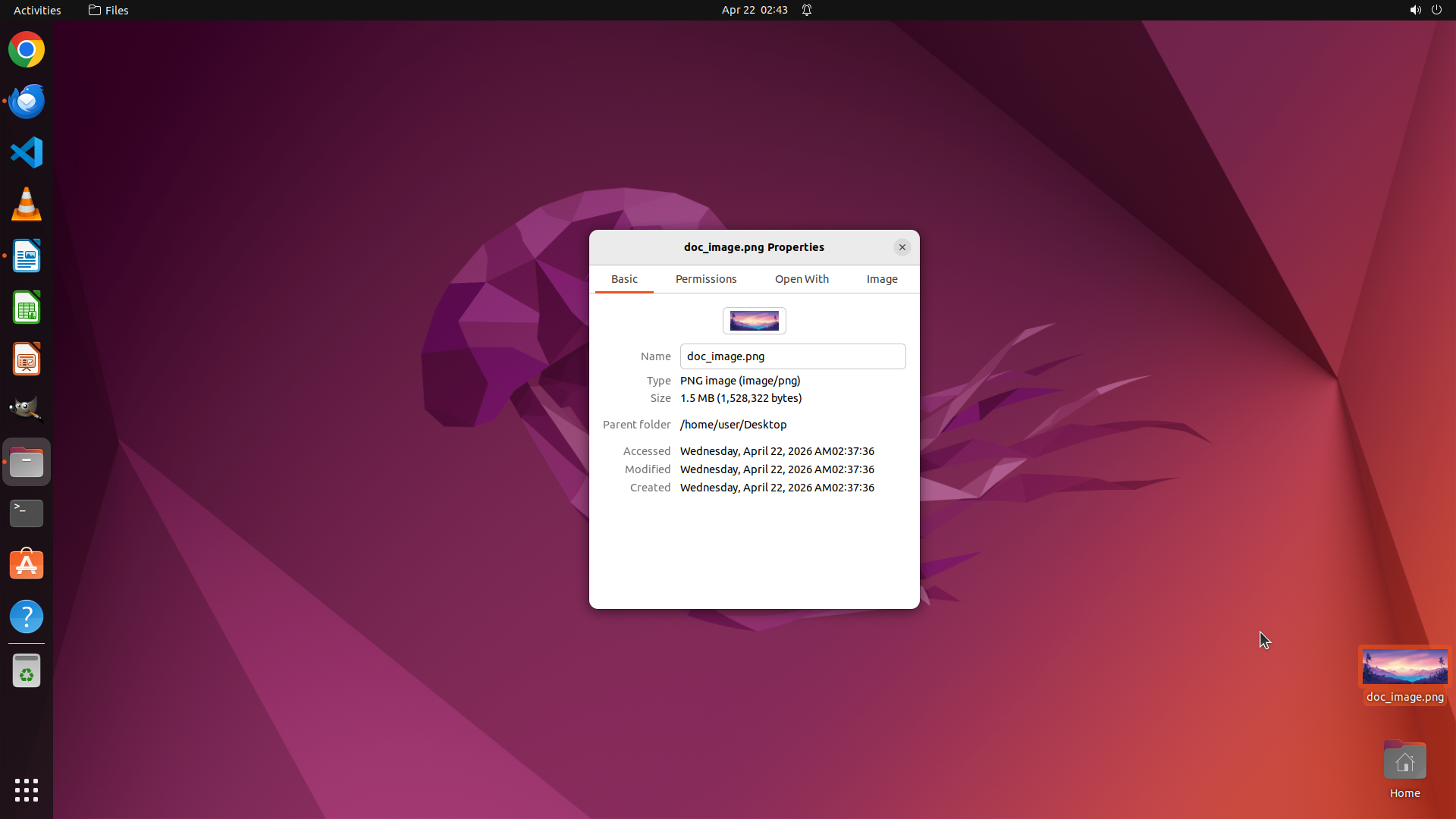Show all applications grid
The height and width of the screenshot is (819, 1456).
point(27,789)
